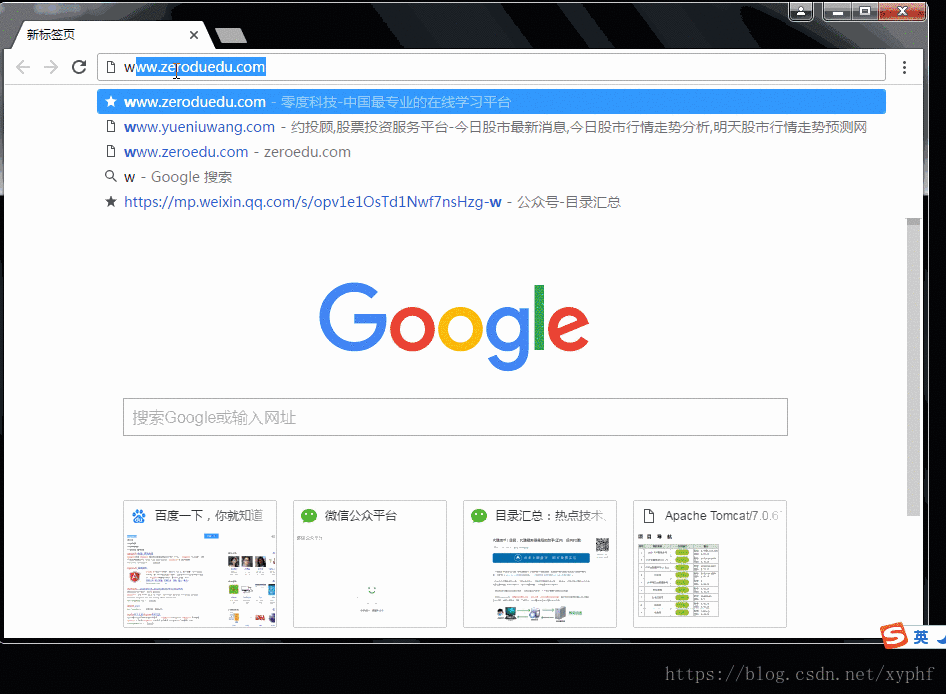Open a new tab with the new-tab button
Image resolution: width=946 pixels, height=694 pixels.
click(231, 36)
